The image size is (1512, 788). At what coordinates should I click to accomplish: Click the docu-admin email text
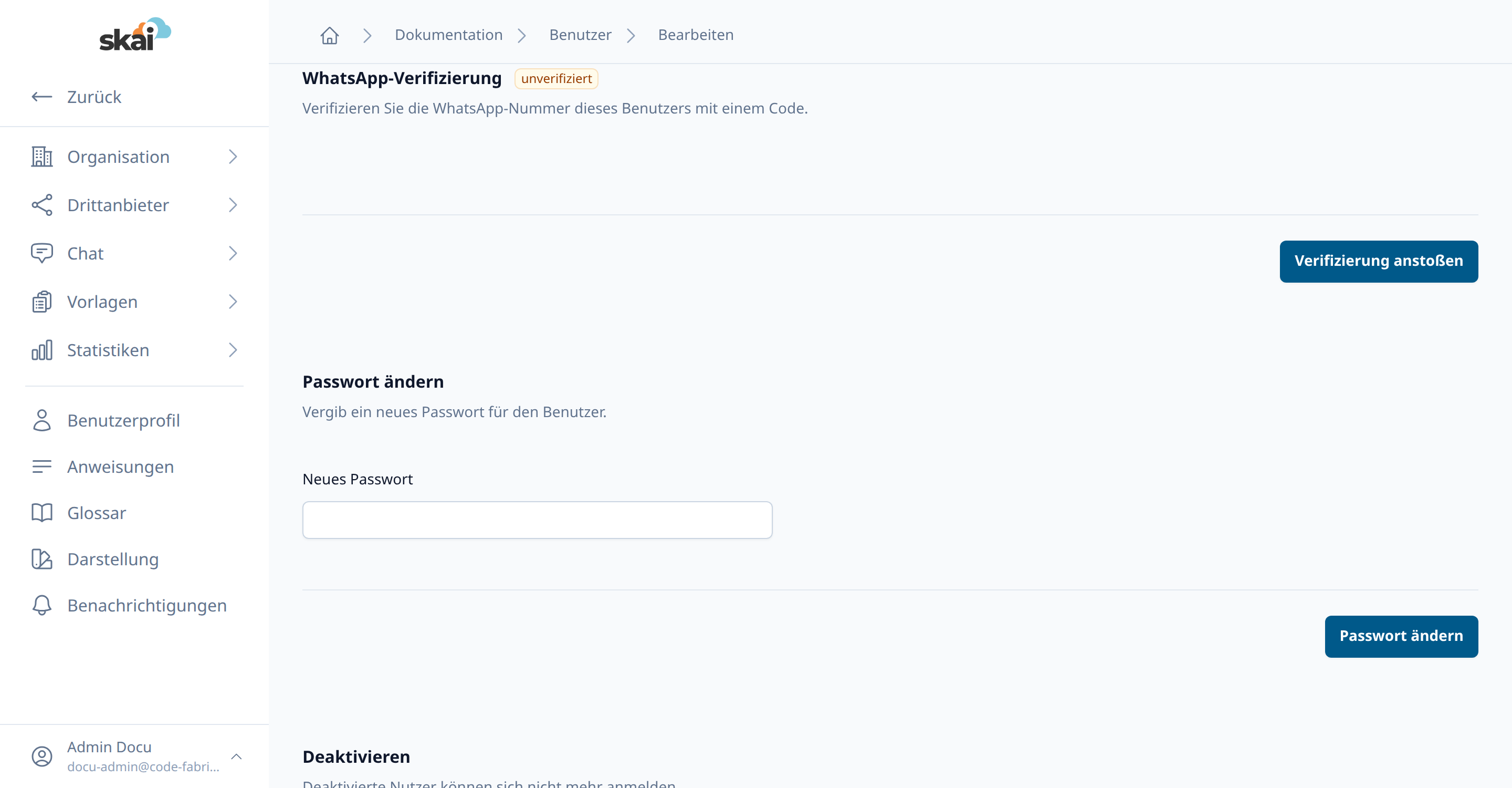click(143, 766)
